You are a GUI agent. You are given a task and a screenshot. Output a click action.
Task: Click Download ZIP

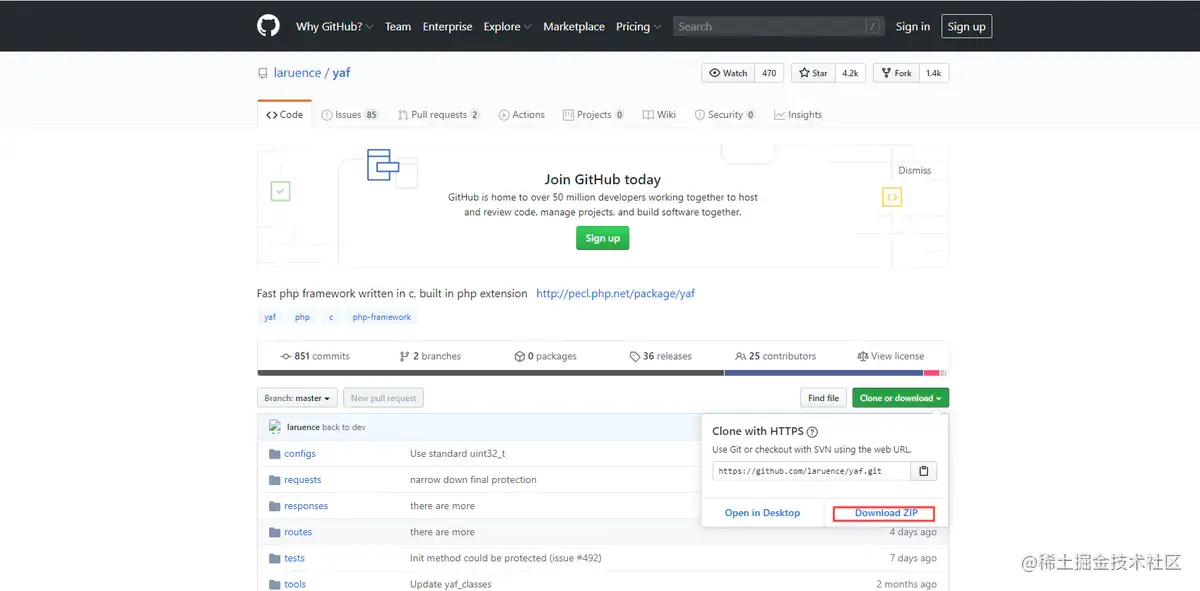(x=885, y=513)
